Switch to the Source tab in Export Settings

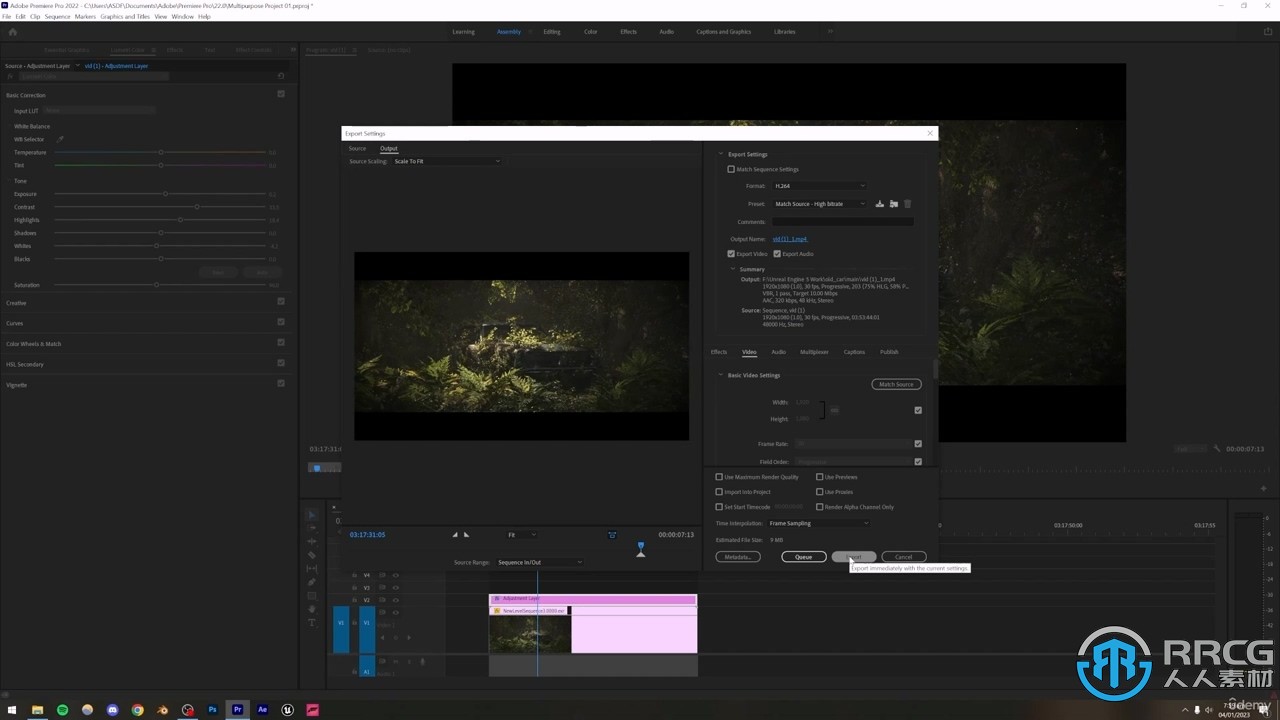(x=357, y=148)
